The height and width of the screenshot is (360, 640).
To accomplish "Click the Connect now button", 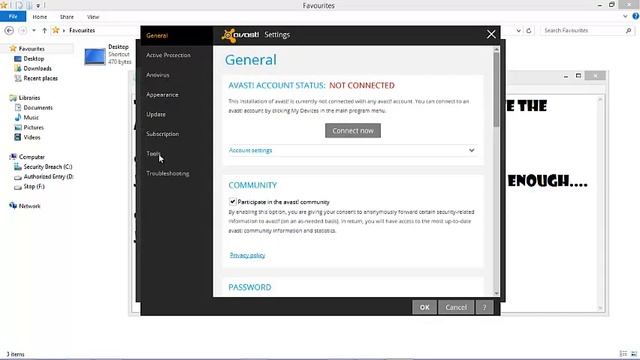I will (x=353, y=131).
